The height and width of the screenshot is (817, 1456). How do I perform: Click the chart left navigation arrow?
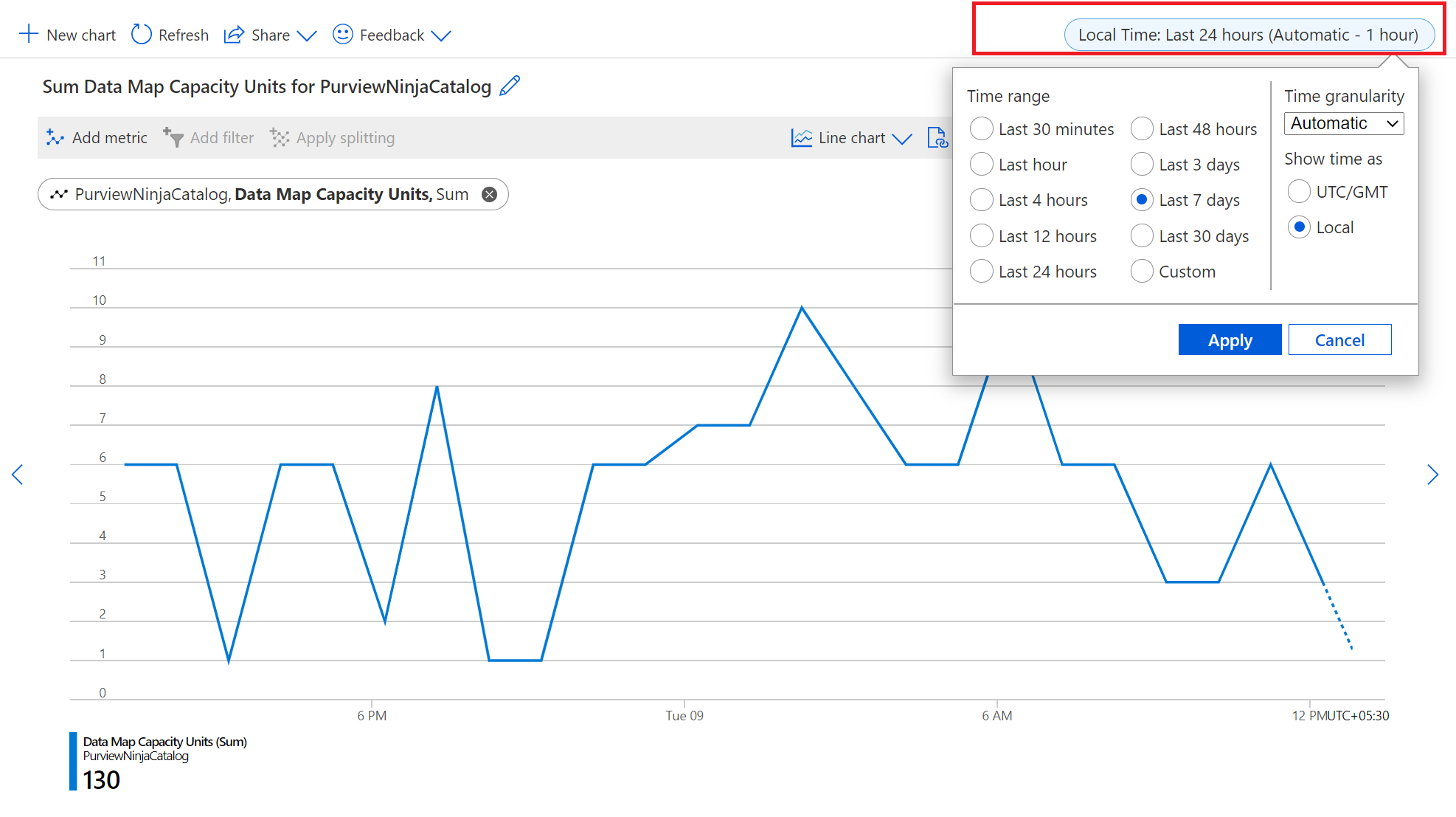coord(18,477)
